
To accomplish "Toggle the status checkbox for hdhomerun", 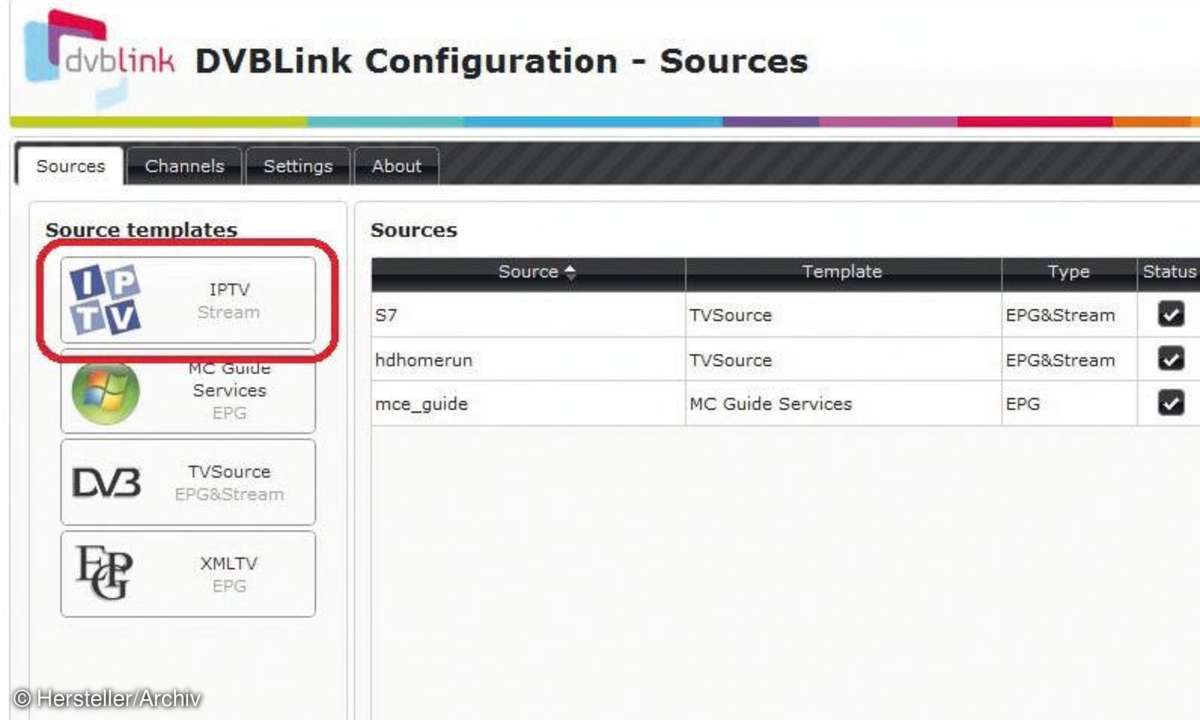I will point(1170,359).
